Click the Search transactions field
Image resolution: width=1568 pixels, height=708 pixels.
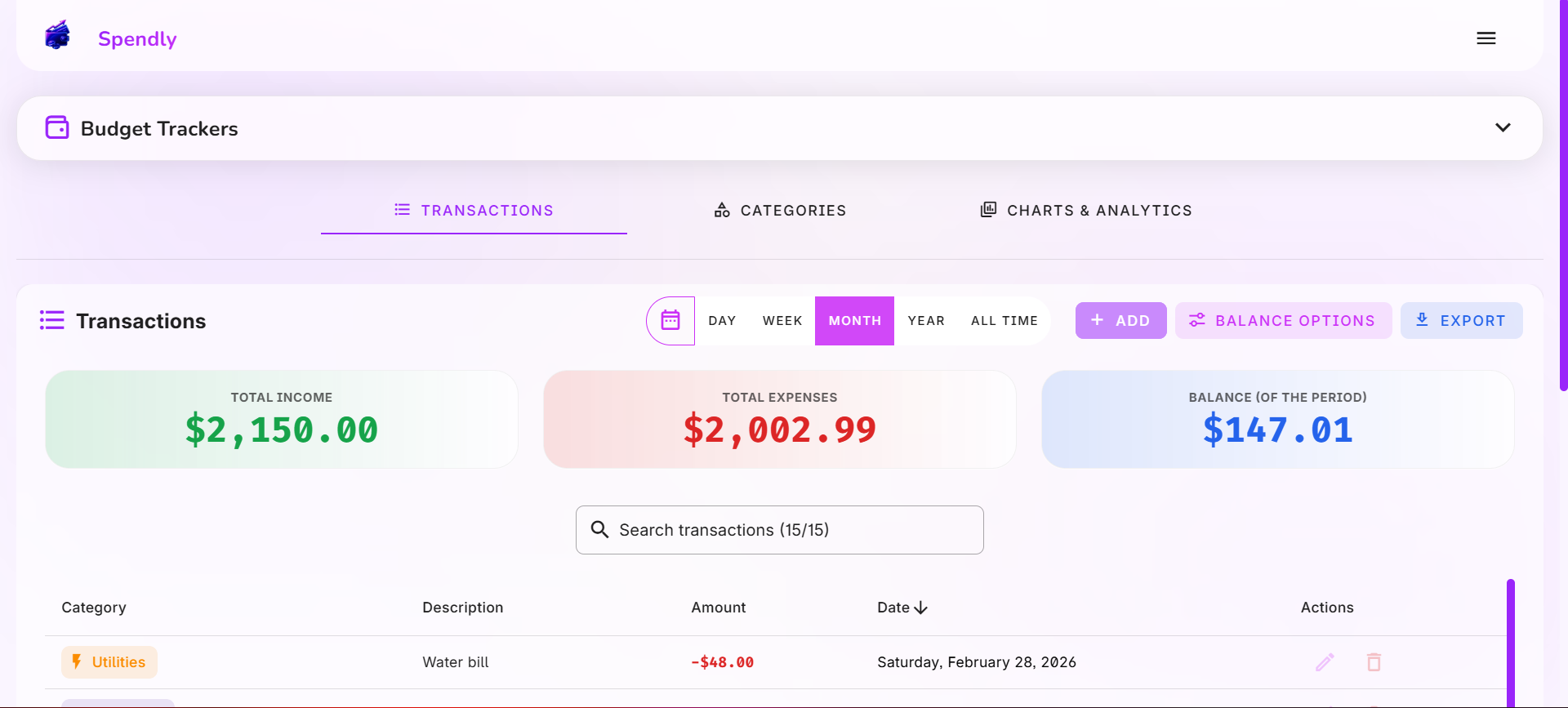click(x=780, y=530)
